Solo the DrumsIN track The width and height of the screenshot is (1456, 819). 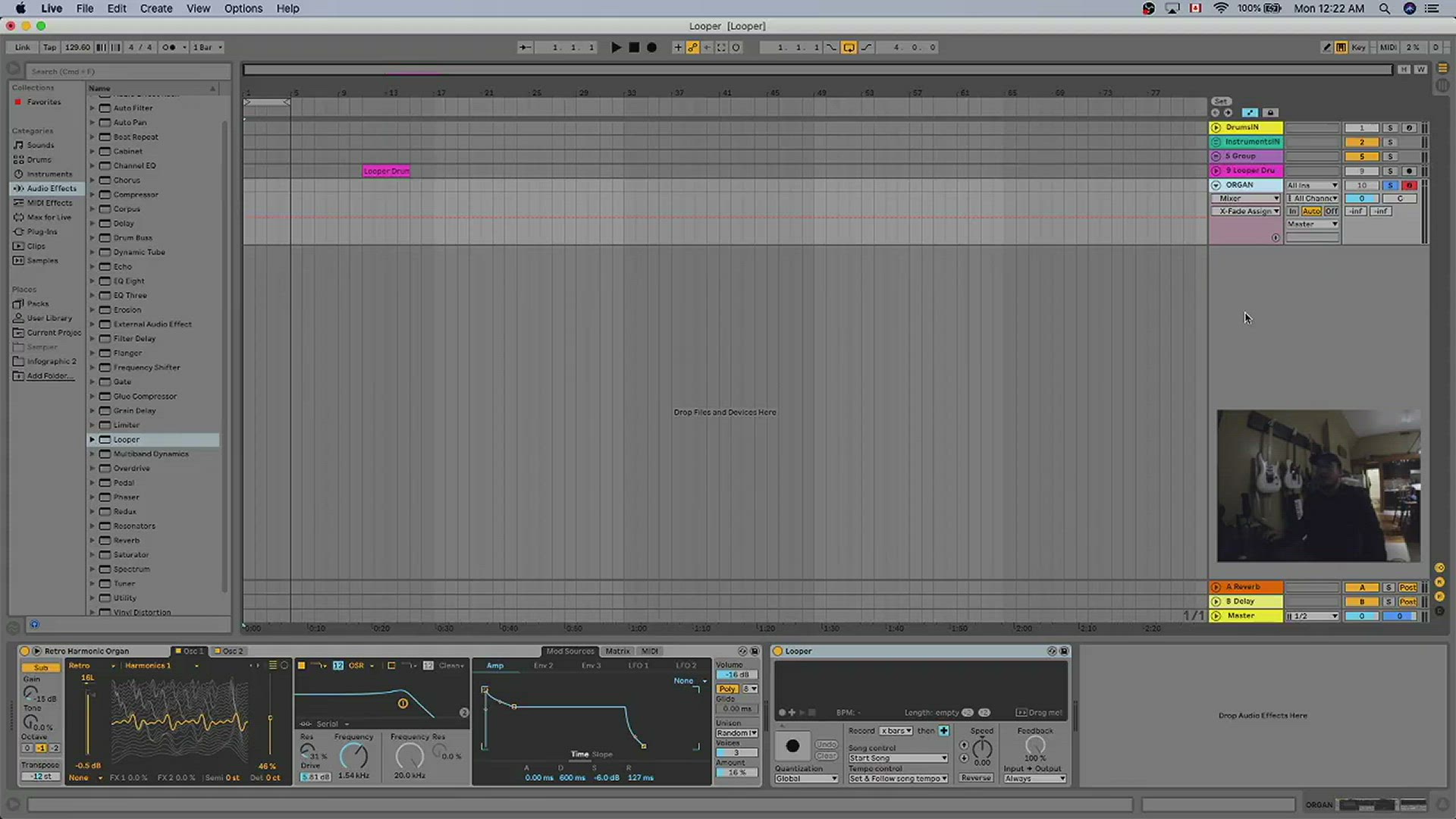coord(1391,128)
